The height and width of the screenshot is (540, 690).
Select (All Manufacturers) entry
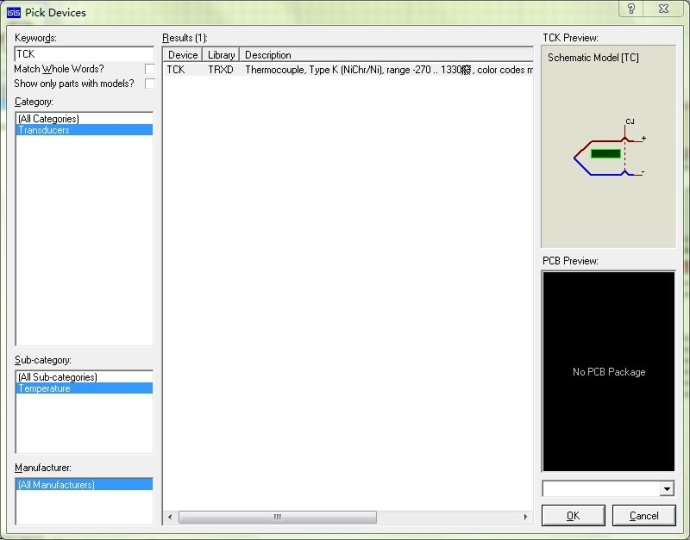84,485
